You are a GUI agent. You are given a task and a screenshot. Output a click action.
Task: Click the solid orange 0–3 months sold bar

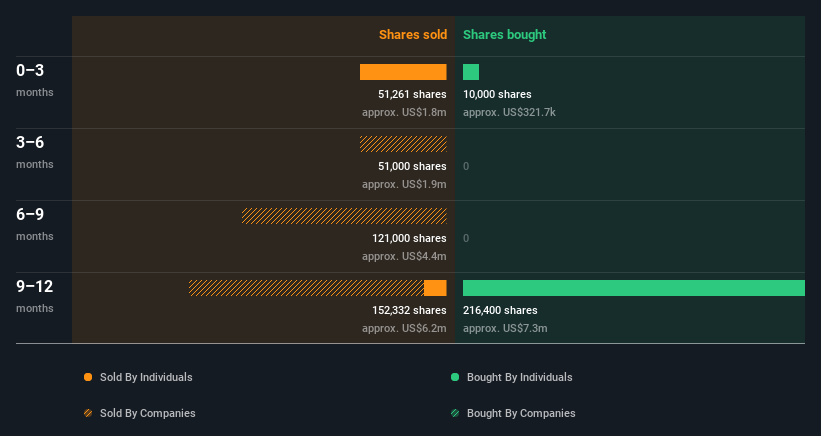point(403,72)
